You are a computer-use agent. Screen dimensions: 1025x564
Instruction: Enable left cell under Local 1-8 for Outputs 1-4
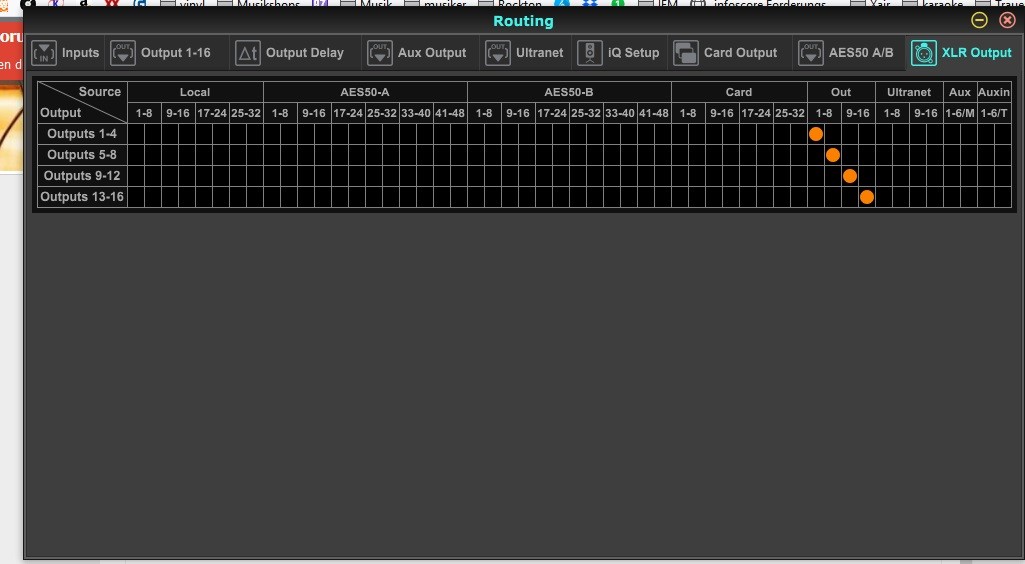[136, 134]
